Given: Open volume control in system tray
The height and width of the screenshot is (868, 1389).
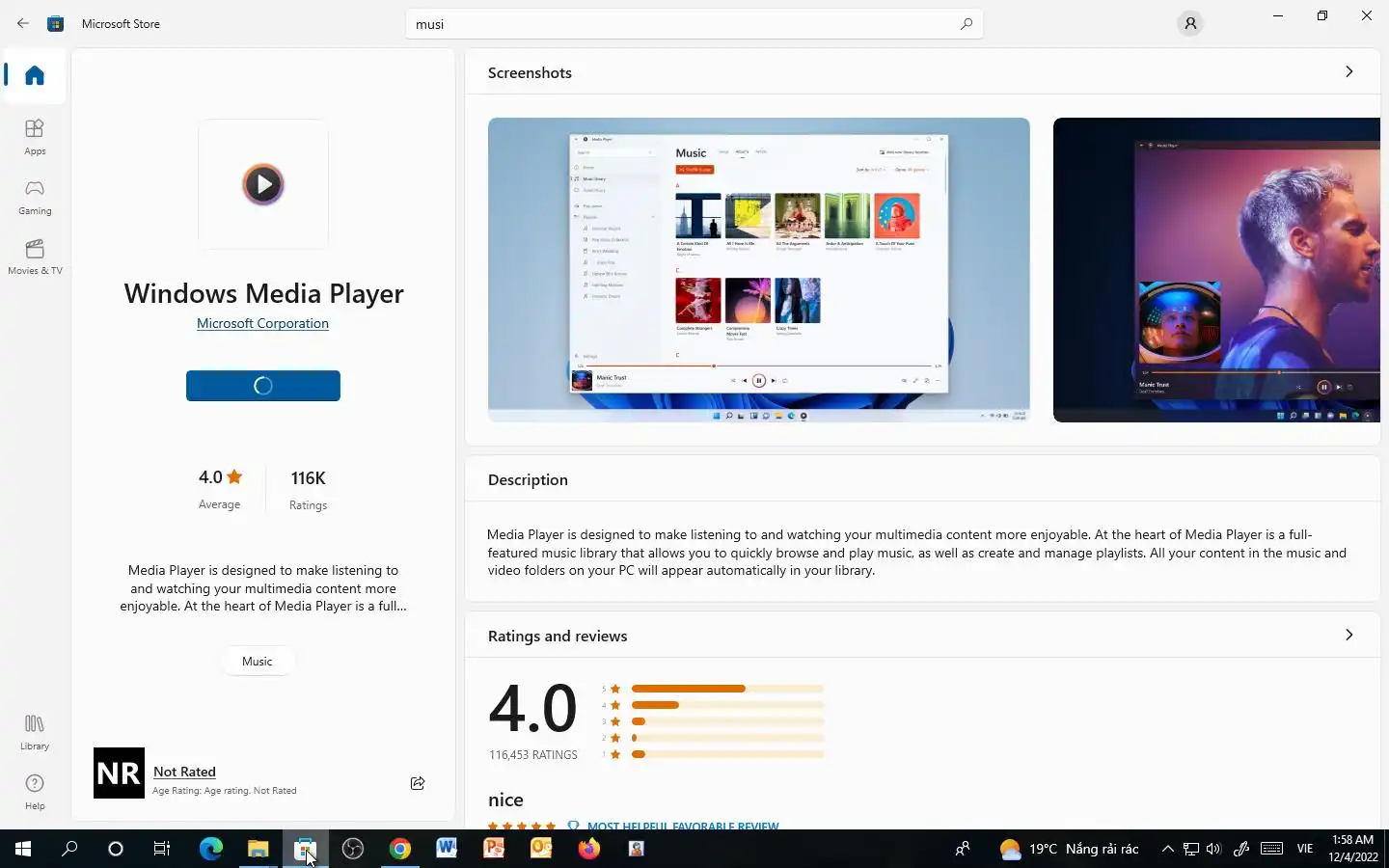Looking at the screenshot, I should tap(1213, 849).
